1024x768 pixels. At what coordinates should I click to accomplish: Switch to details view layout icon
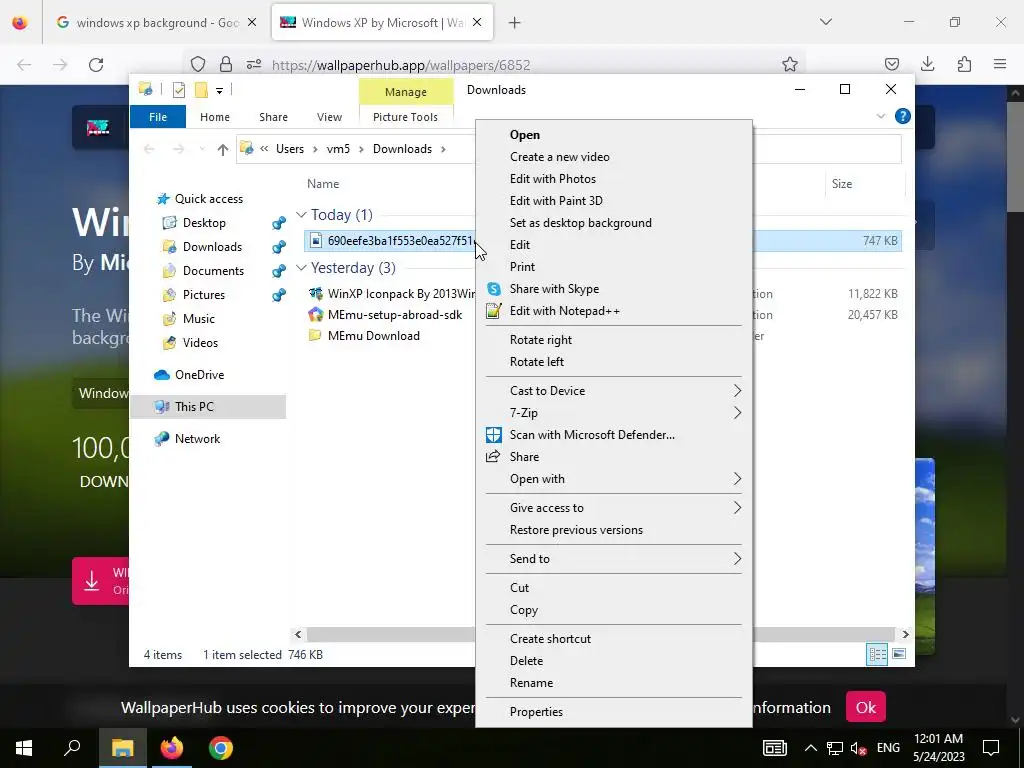pos(877,654)
